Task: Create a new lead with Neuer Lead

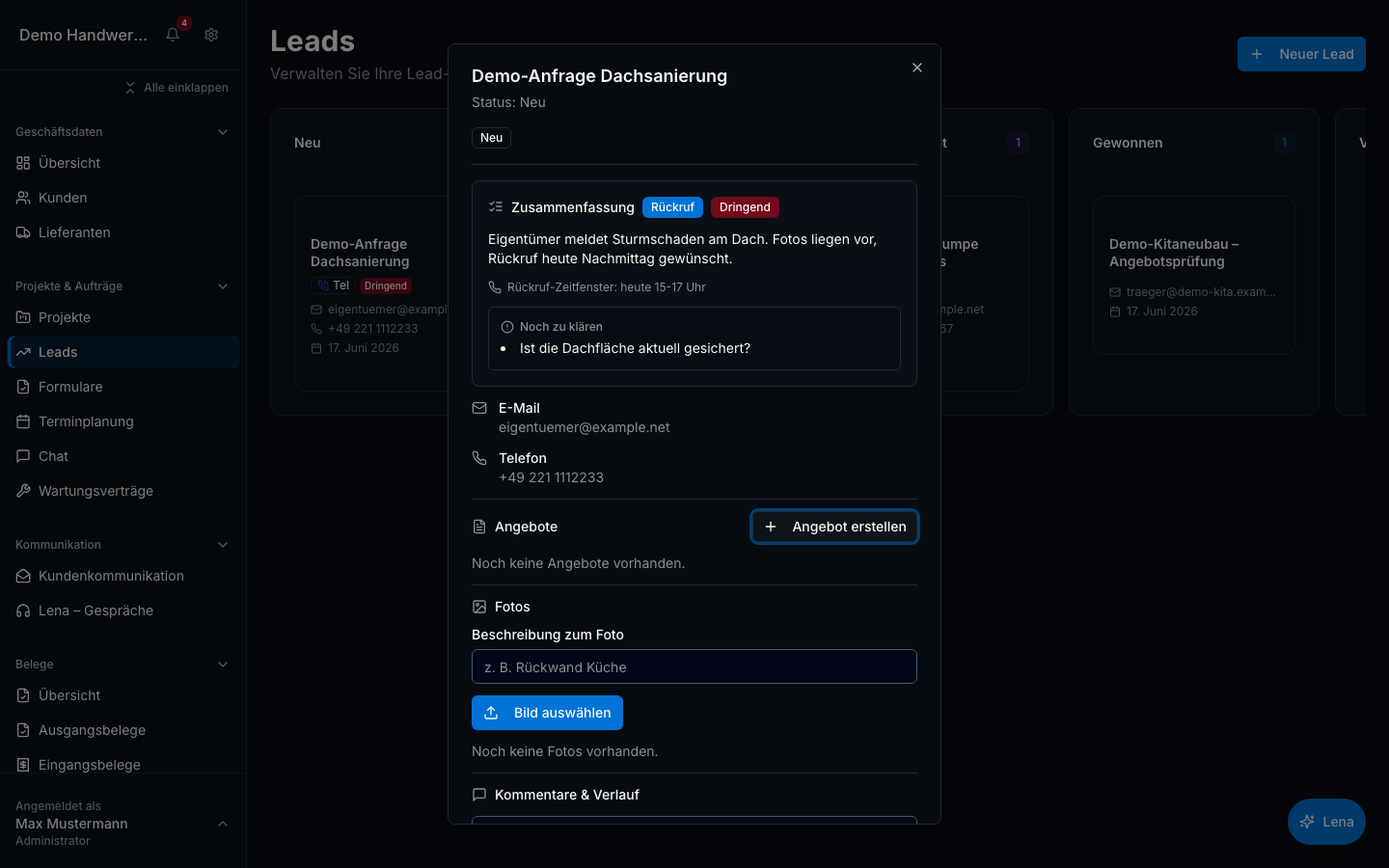Action: [x=1301, y=54]
